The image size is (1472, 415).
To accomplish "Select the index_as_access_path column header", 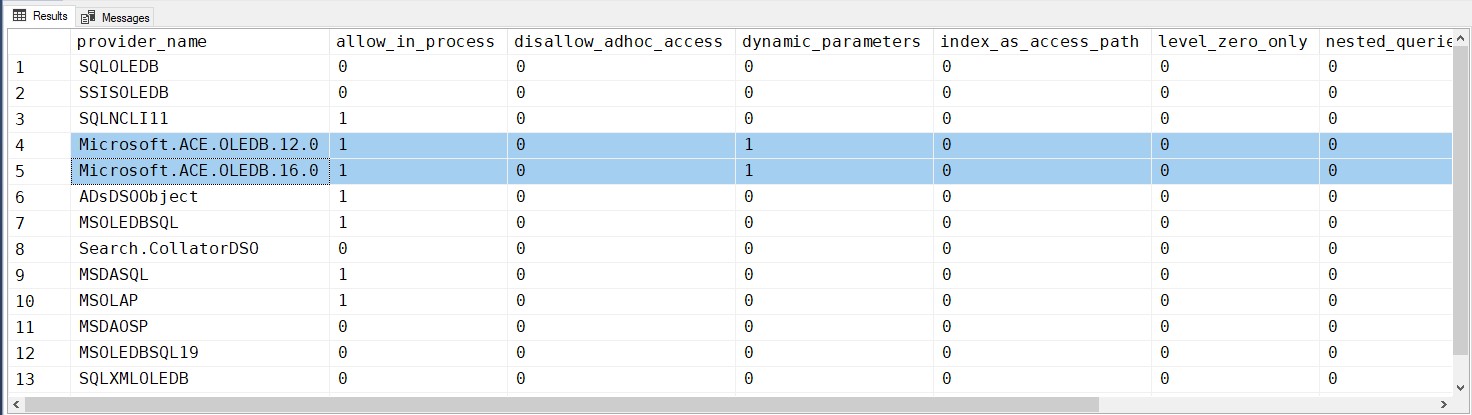I will (x=1042, y=41).
